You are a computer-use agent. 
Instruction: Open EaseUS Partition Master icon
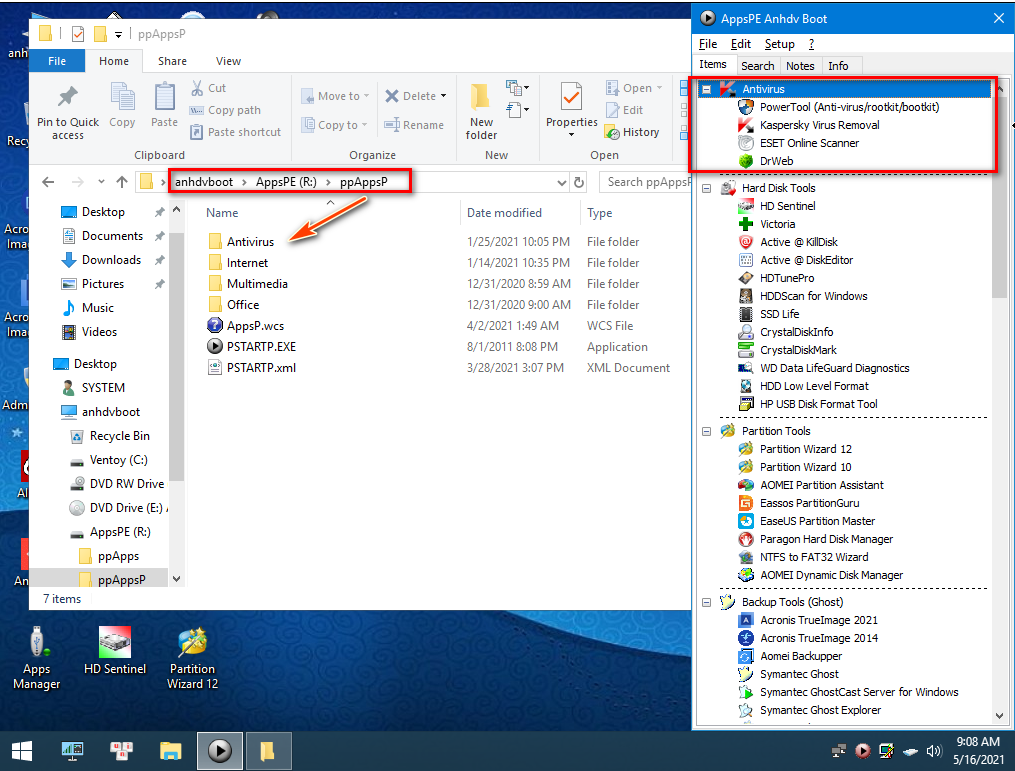click(x=746, y=521)
